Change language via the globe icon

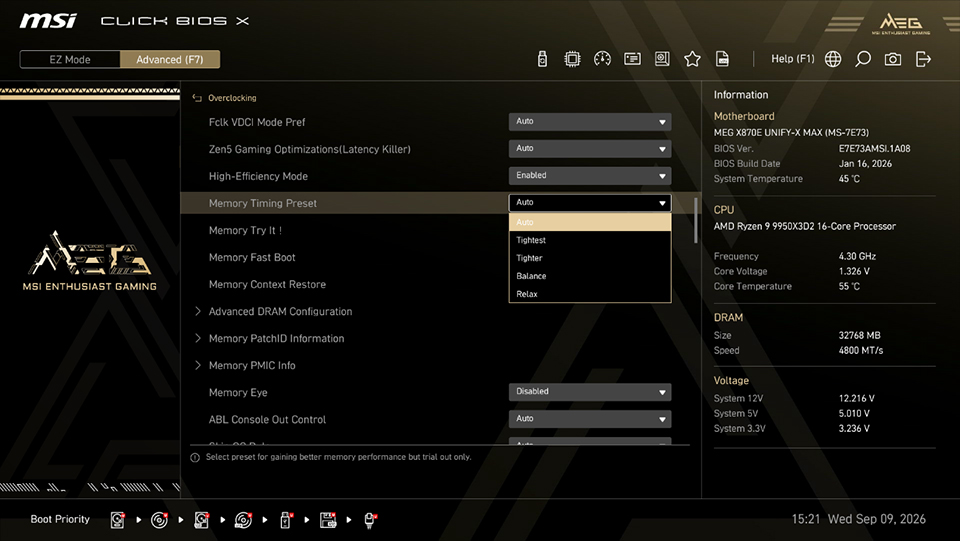833,59
